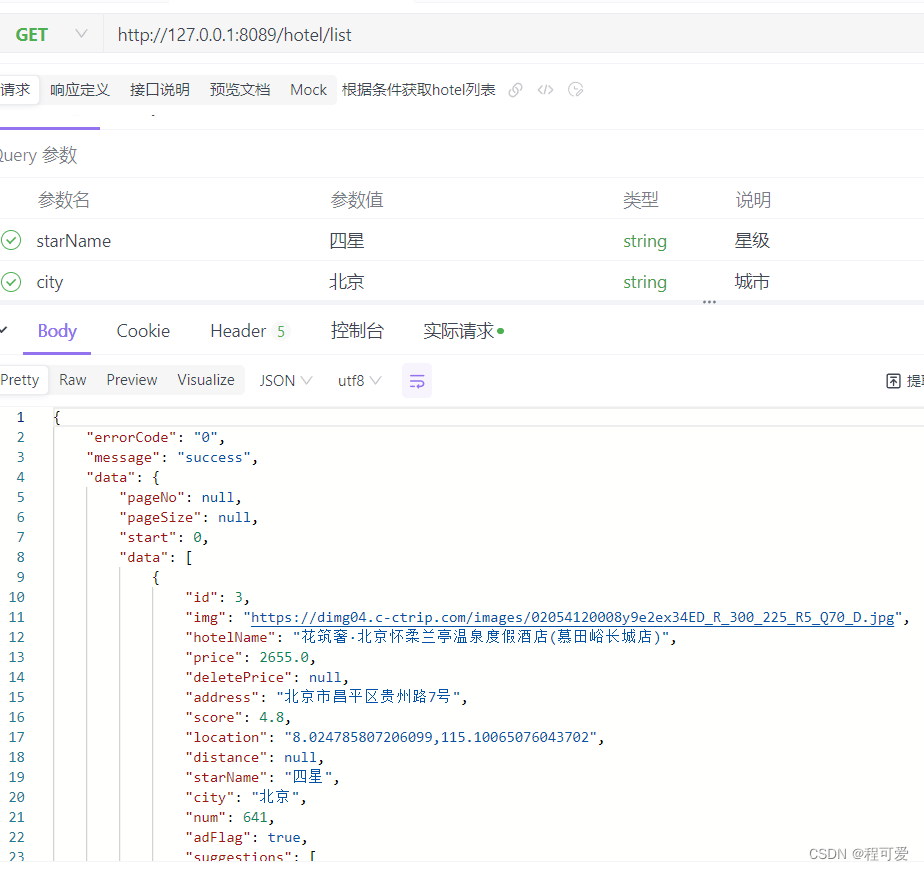Viewport: 924px width, 870px height.
Task: Toggle the starName parameter checkbox
Action: tap(11, 240)
